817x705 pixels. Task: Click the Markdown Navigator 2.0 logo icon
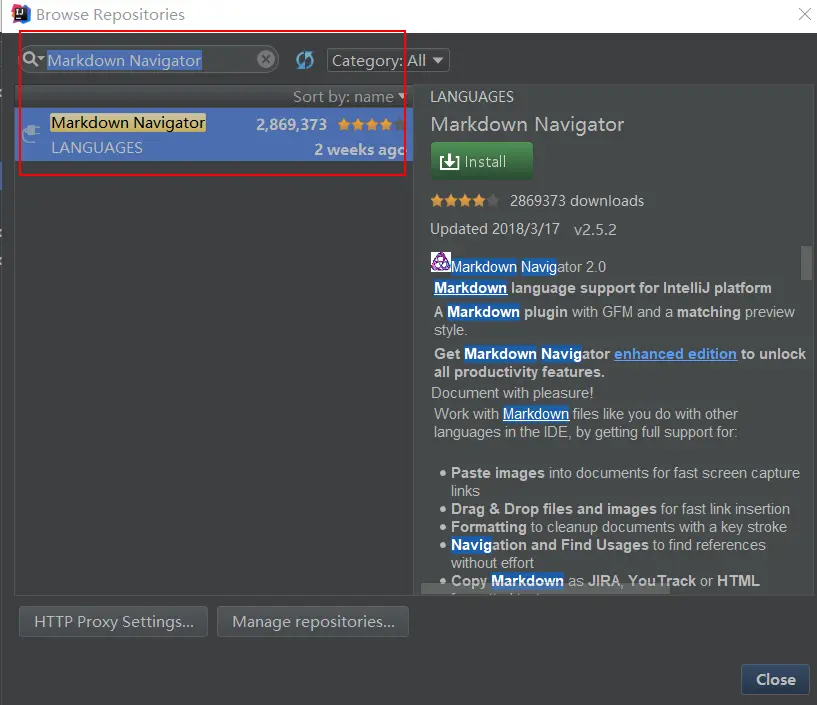click(x=440, y=262)
